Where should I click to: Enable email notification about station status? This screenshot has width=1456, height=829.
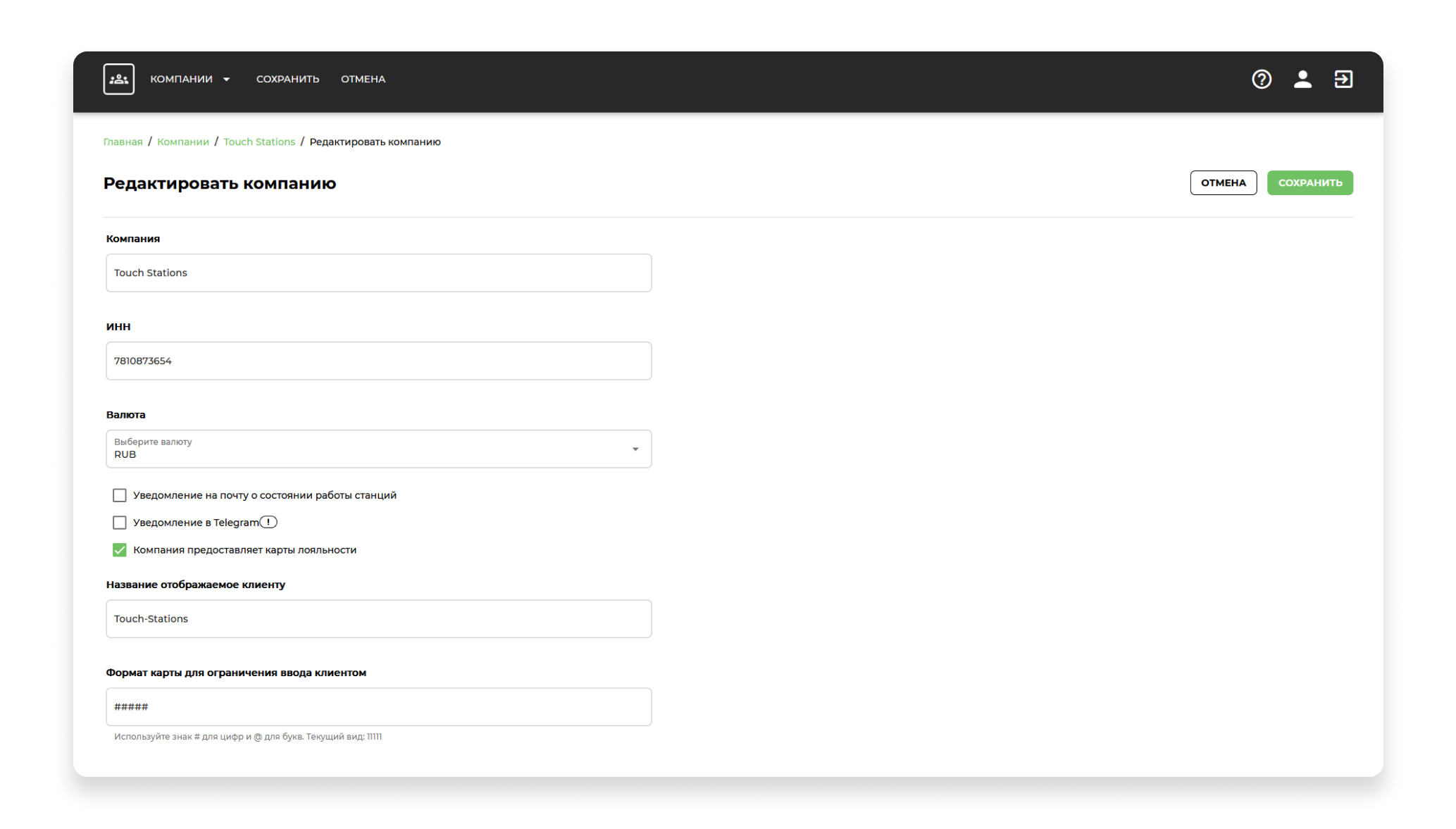click(120, 495)
